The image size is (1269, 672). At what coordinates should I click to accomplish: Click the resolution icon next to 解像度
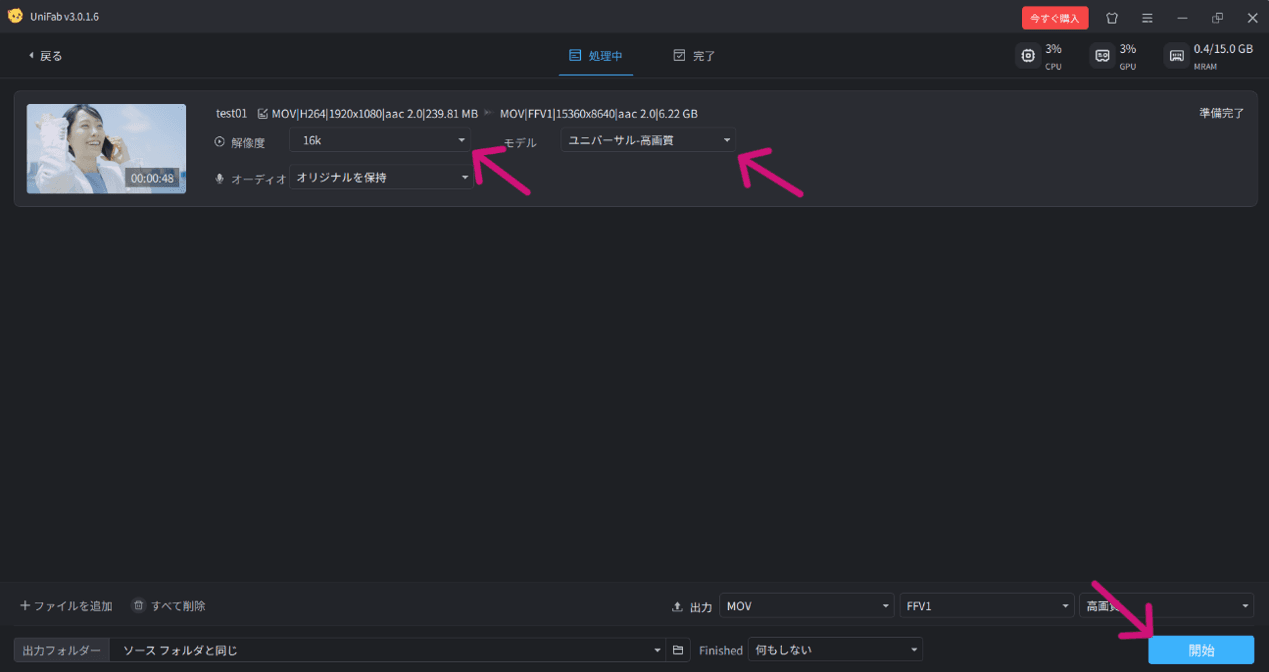pos(220,142)
